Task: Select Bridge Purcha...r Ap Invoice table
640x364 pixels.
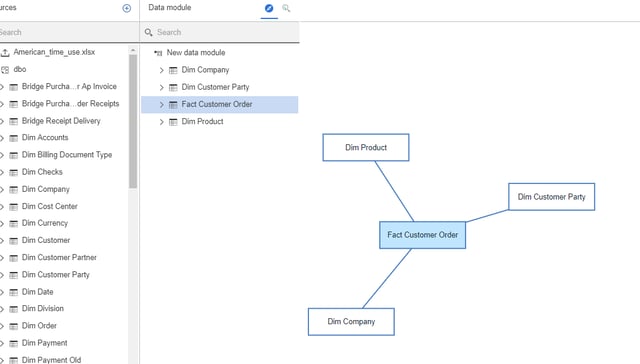Action: click(69, 87)
